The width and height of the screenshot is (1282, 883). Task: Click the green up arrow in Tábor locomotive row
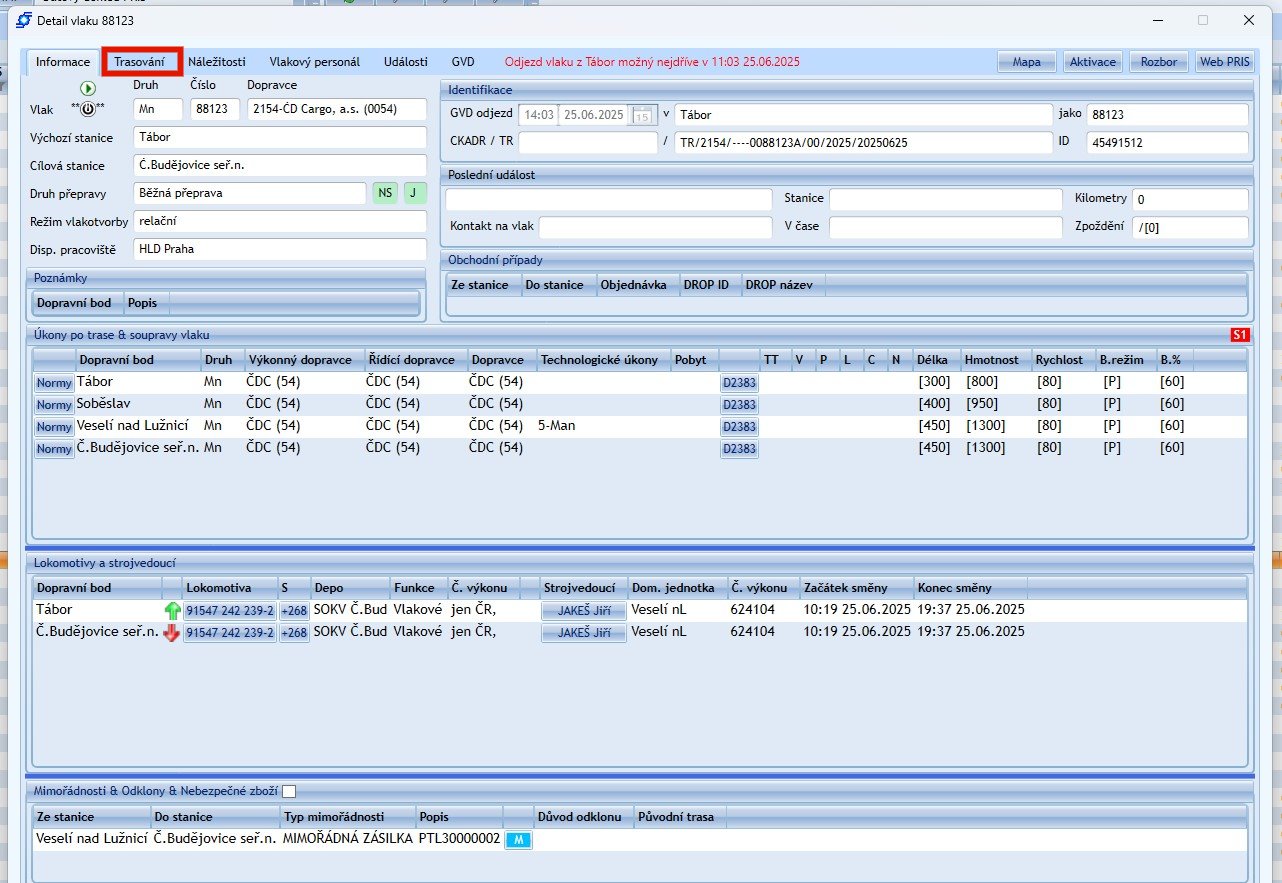click(x=171, y=610)
